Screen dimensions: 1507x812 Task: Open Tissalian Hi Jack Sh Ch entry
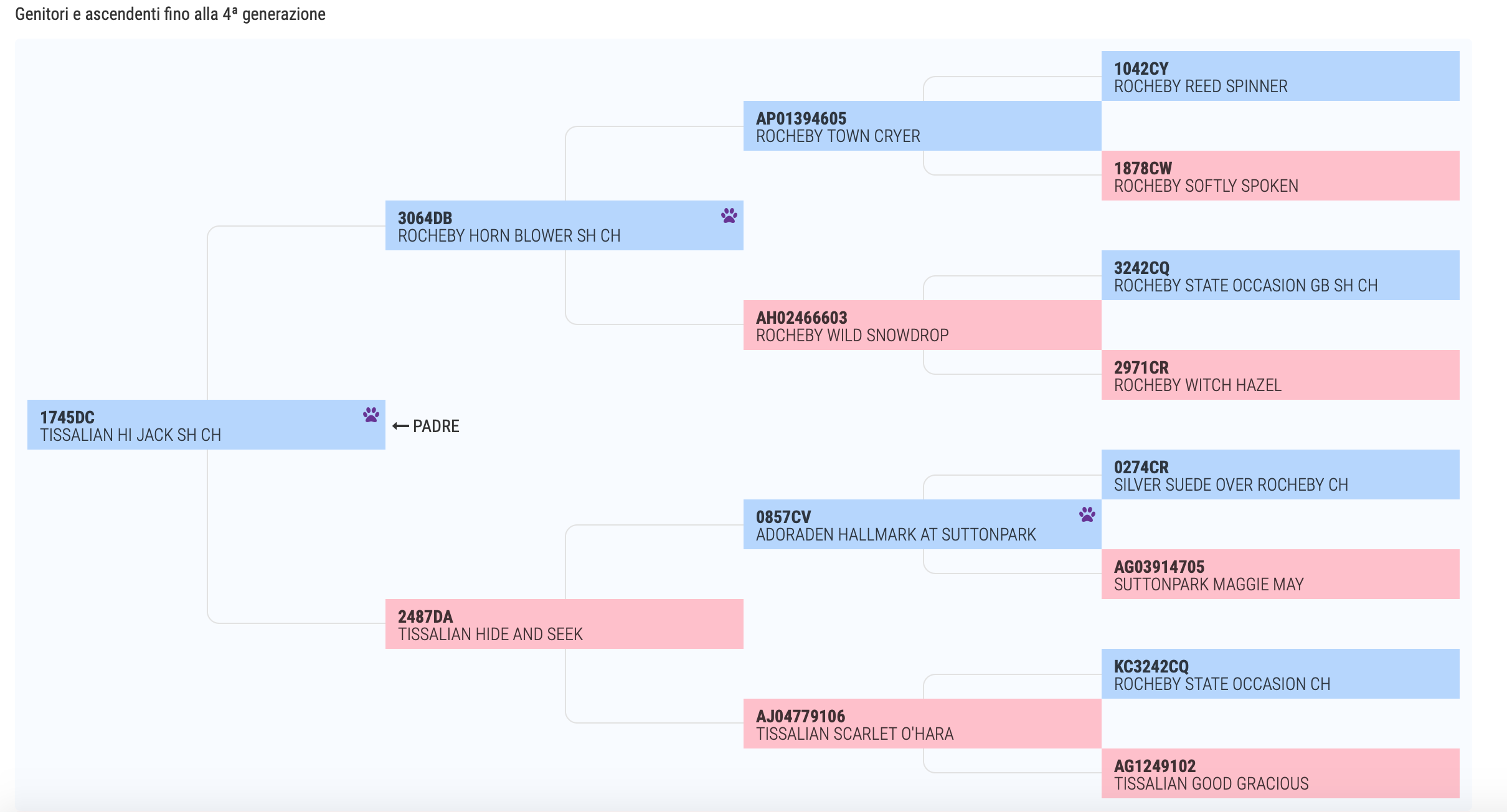pos(206,425)
